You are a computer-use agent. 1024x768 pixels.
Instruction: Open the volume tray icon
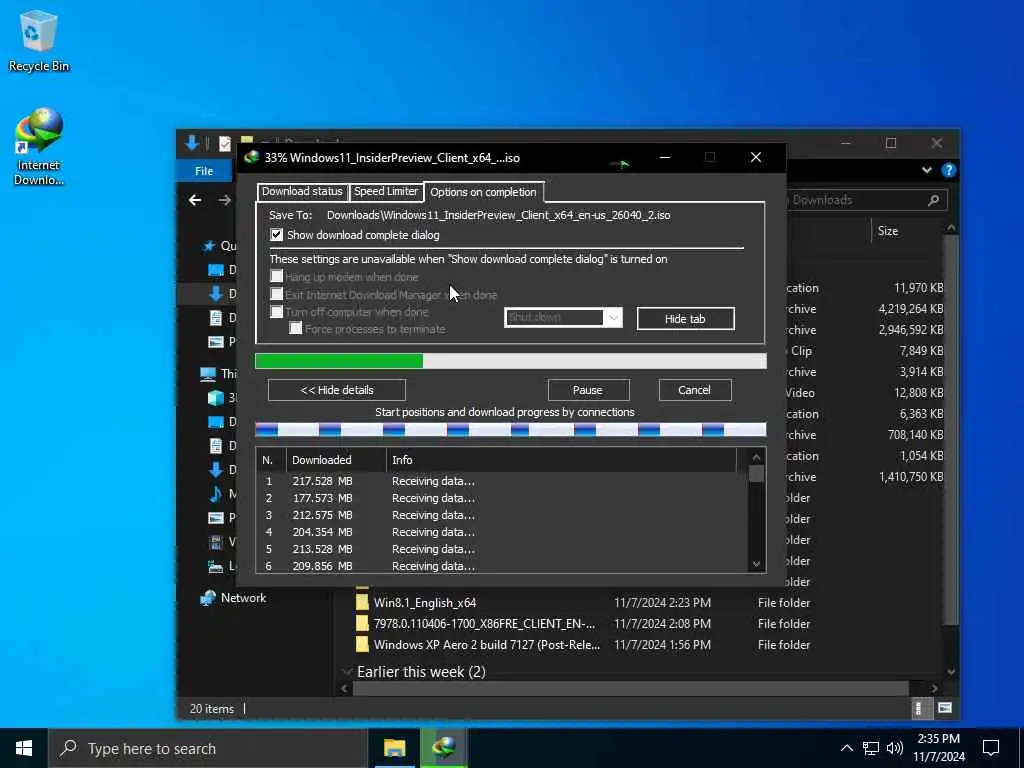[895, 748]
